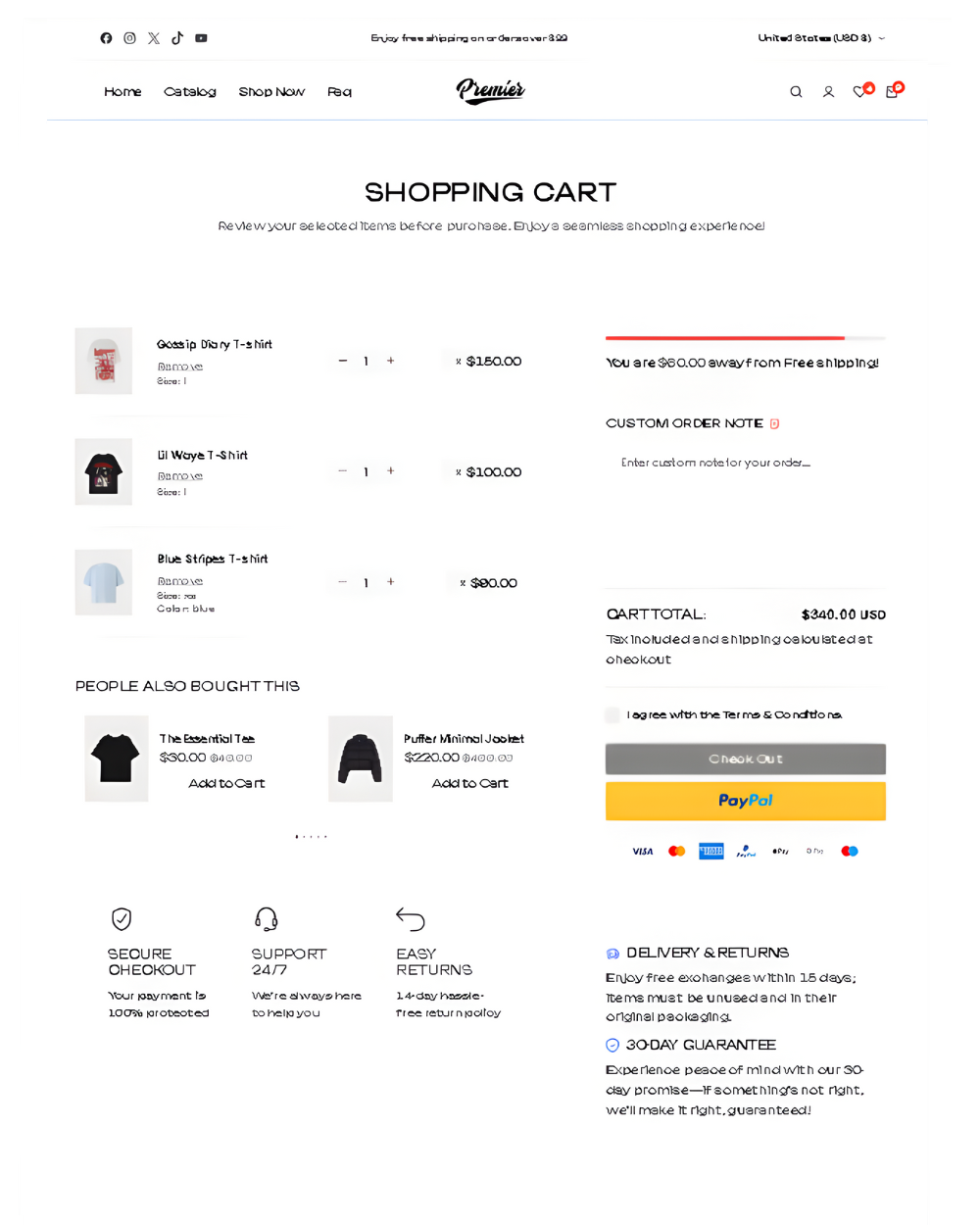Screen dimensions: 980x1225
Task: Open the shopping bag cart icon
Action: tap(892, 92)
